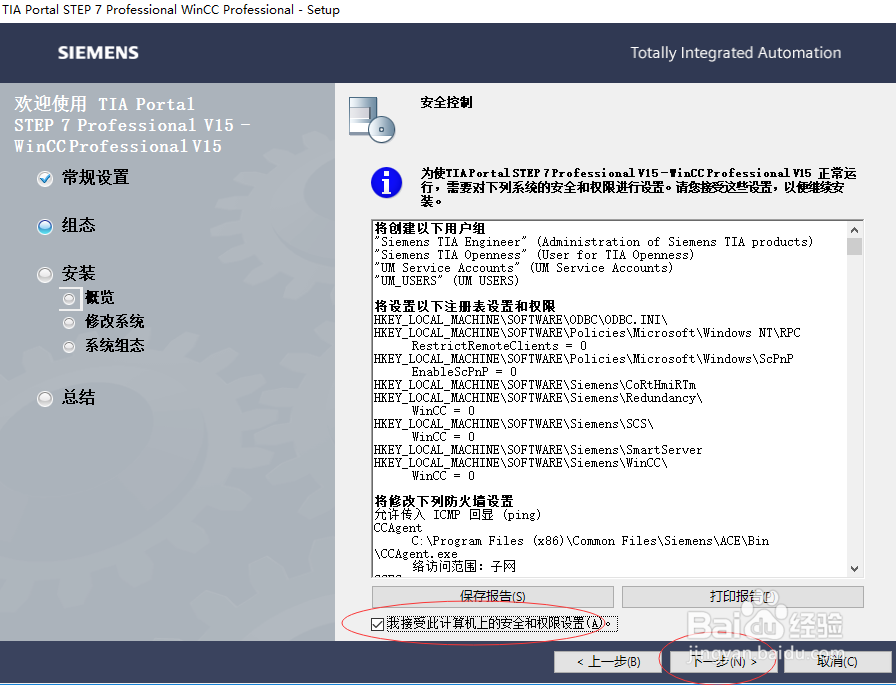This screenshot has height=685, width=896.
Task: Select the 常规设置 step indicator
Action: click(45, 179)
